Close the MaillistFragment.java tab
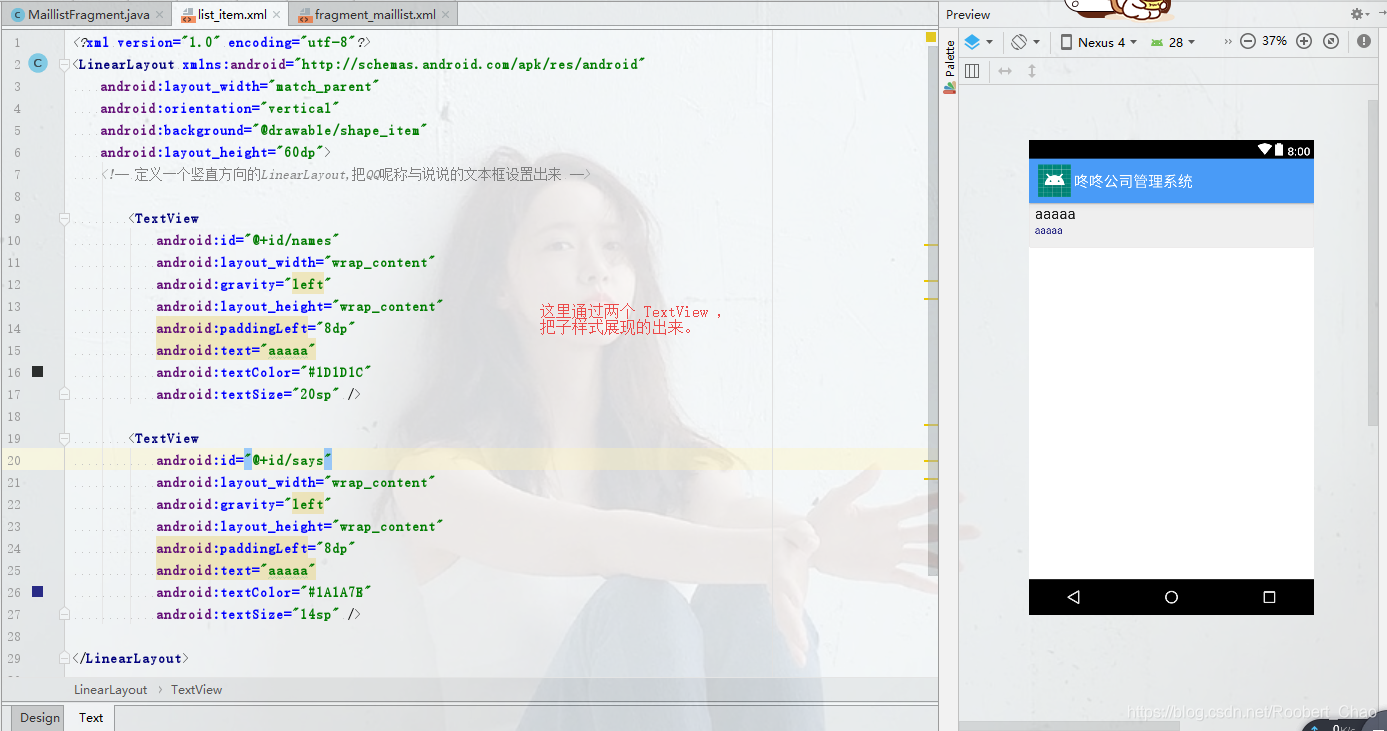The width and height of the screenshot is (1387, 731). pos(160,15)
